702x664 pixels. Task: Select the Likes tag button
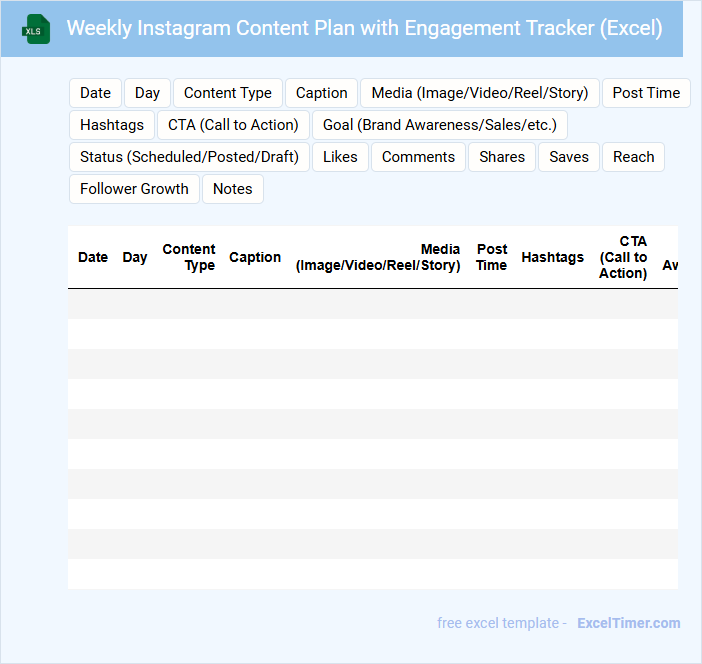tap(340, 157)
